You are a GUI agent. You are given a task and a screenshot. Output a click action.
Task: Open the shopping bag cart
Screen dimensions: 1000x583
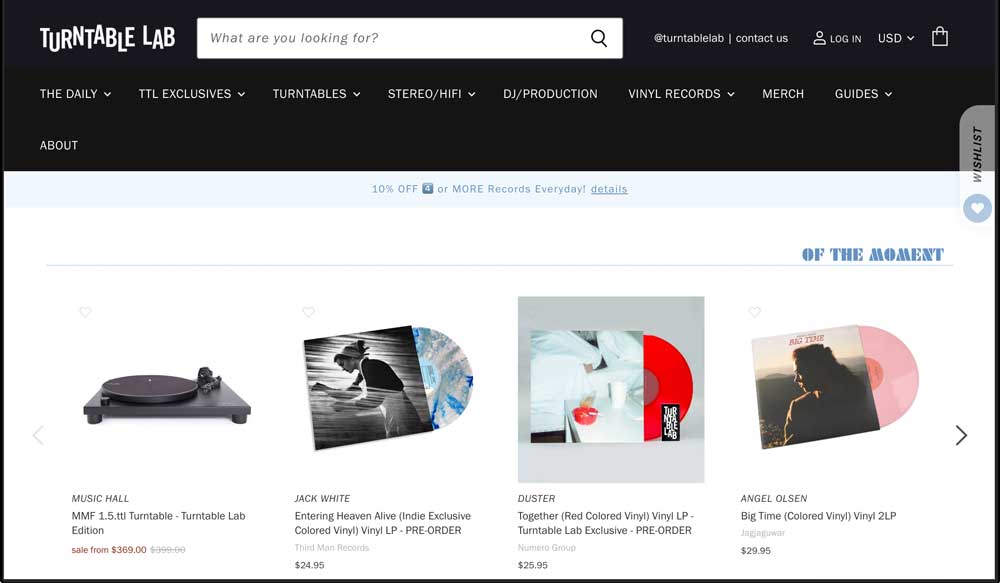click(939, 38)
